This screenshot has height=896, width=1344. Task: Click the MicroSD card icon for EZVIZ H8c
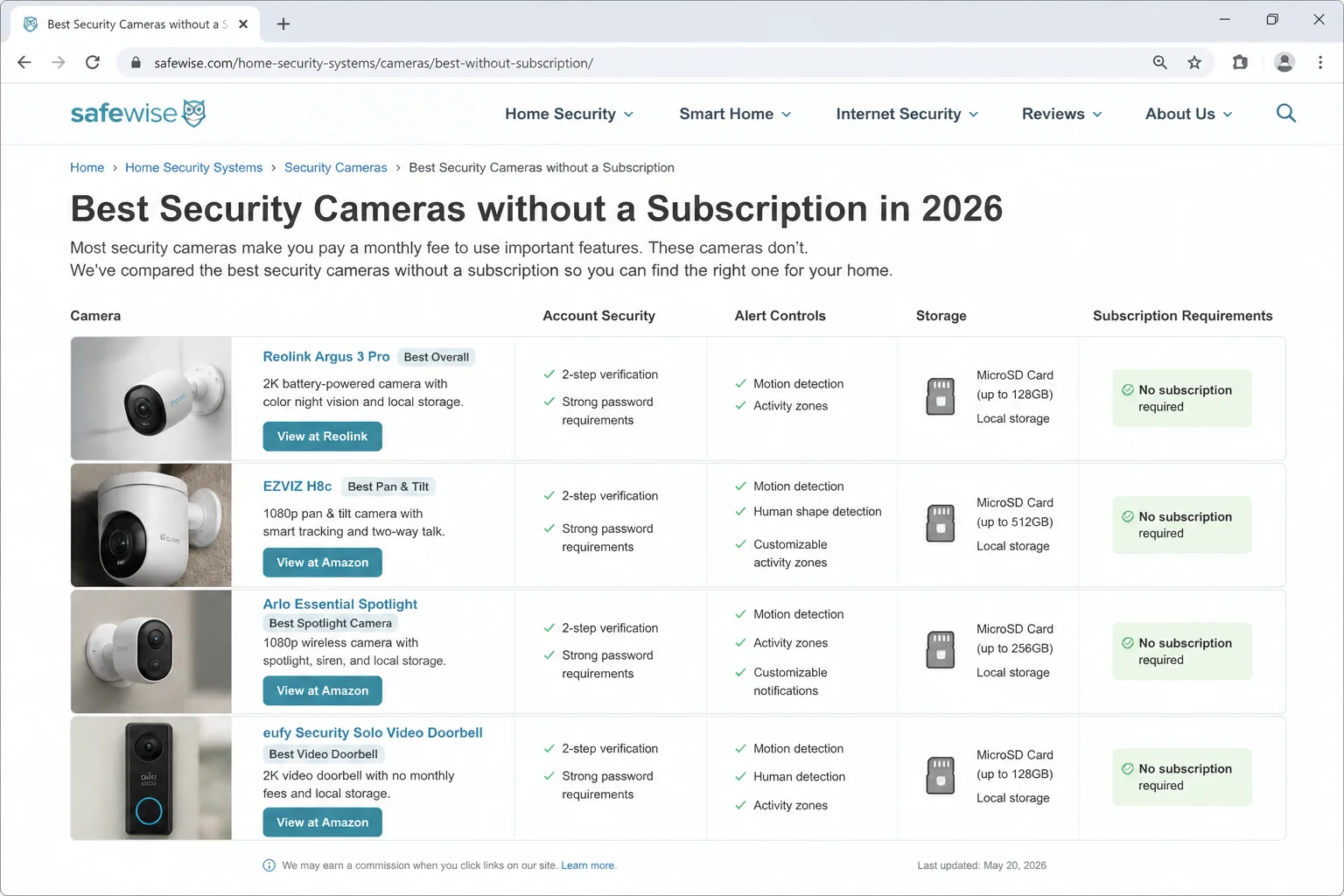coord(941,524)
